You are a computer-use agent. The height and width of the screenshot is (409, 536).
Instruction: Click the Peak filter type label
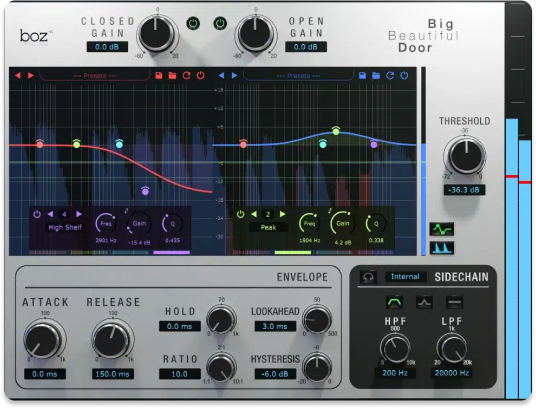[268, 227]
